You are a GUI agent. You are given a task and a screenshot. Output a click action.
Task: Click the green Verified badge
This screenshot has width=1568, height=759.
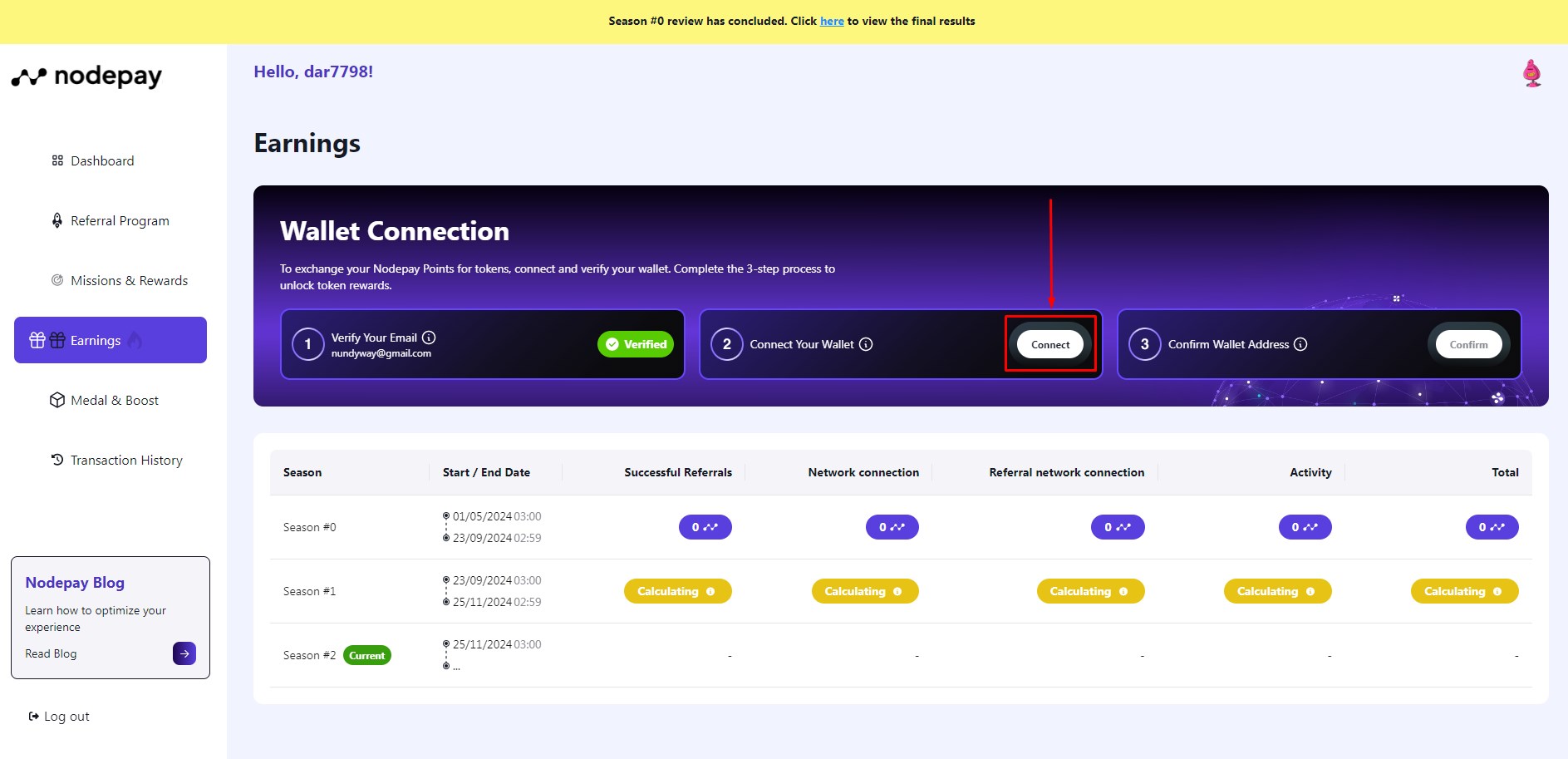tap(636, 344)
